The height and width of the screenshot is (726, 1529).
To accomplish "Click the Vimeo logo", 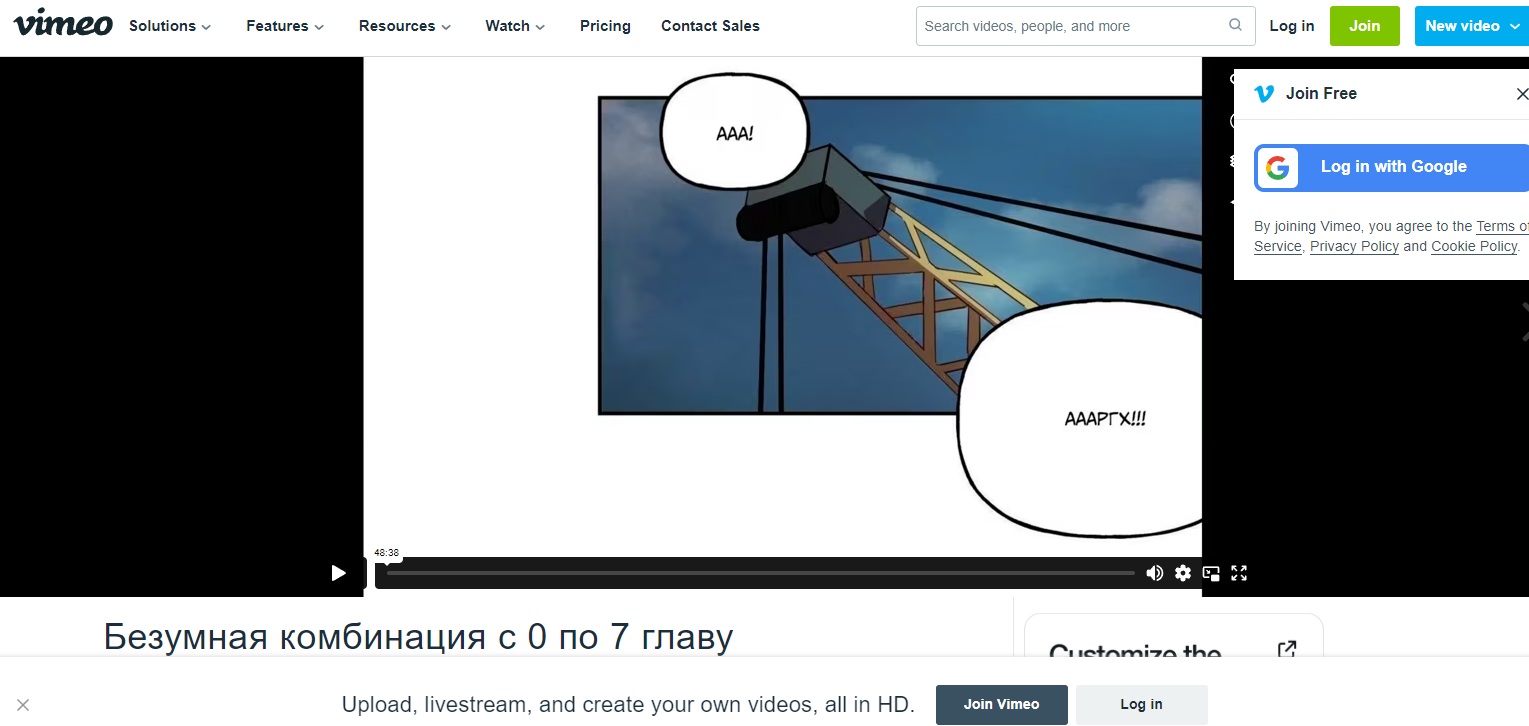I will [62, 24].
